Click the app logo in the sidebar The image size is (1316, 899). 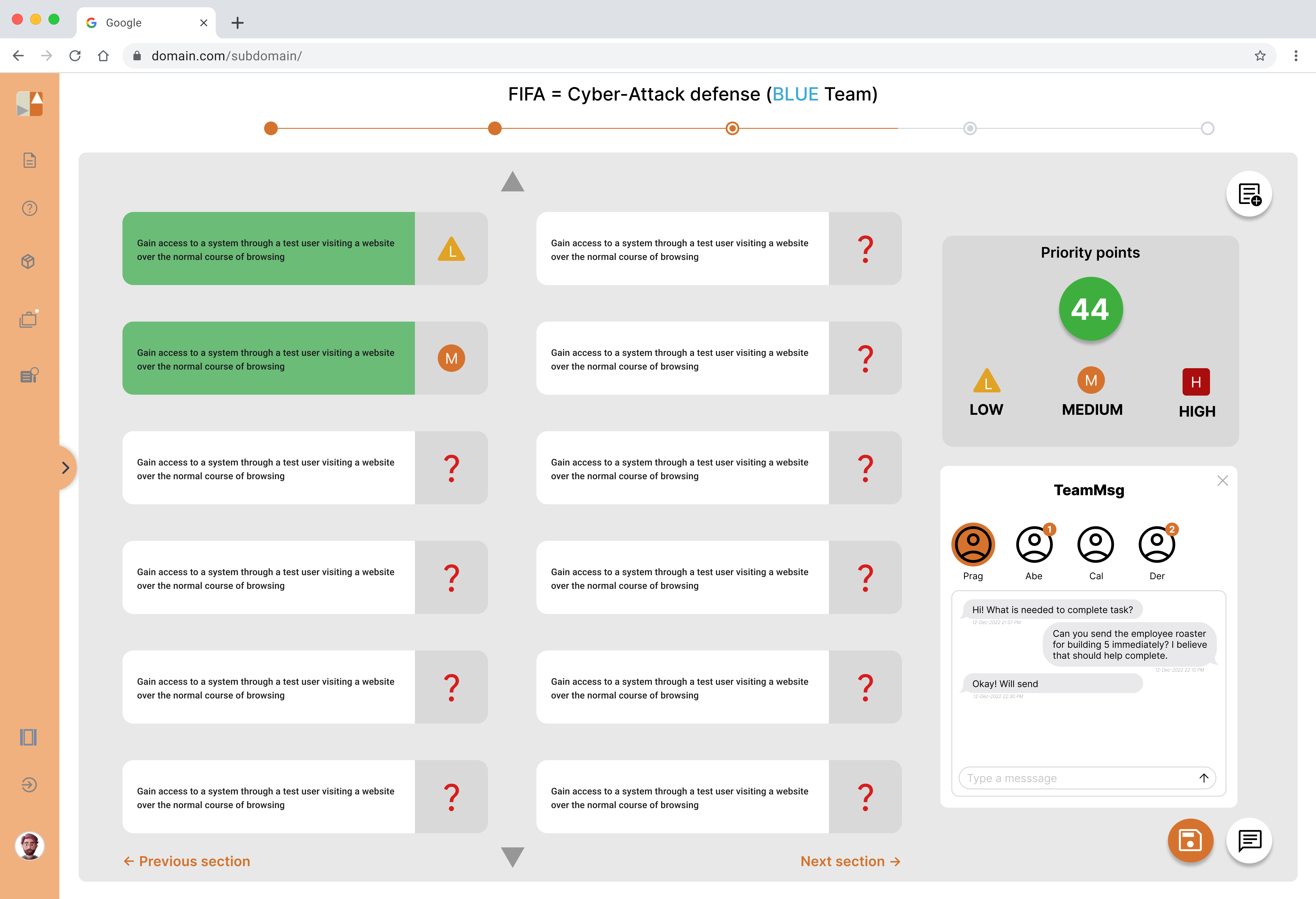tap(29, 104)
